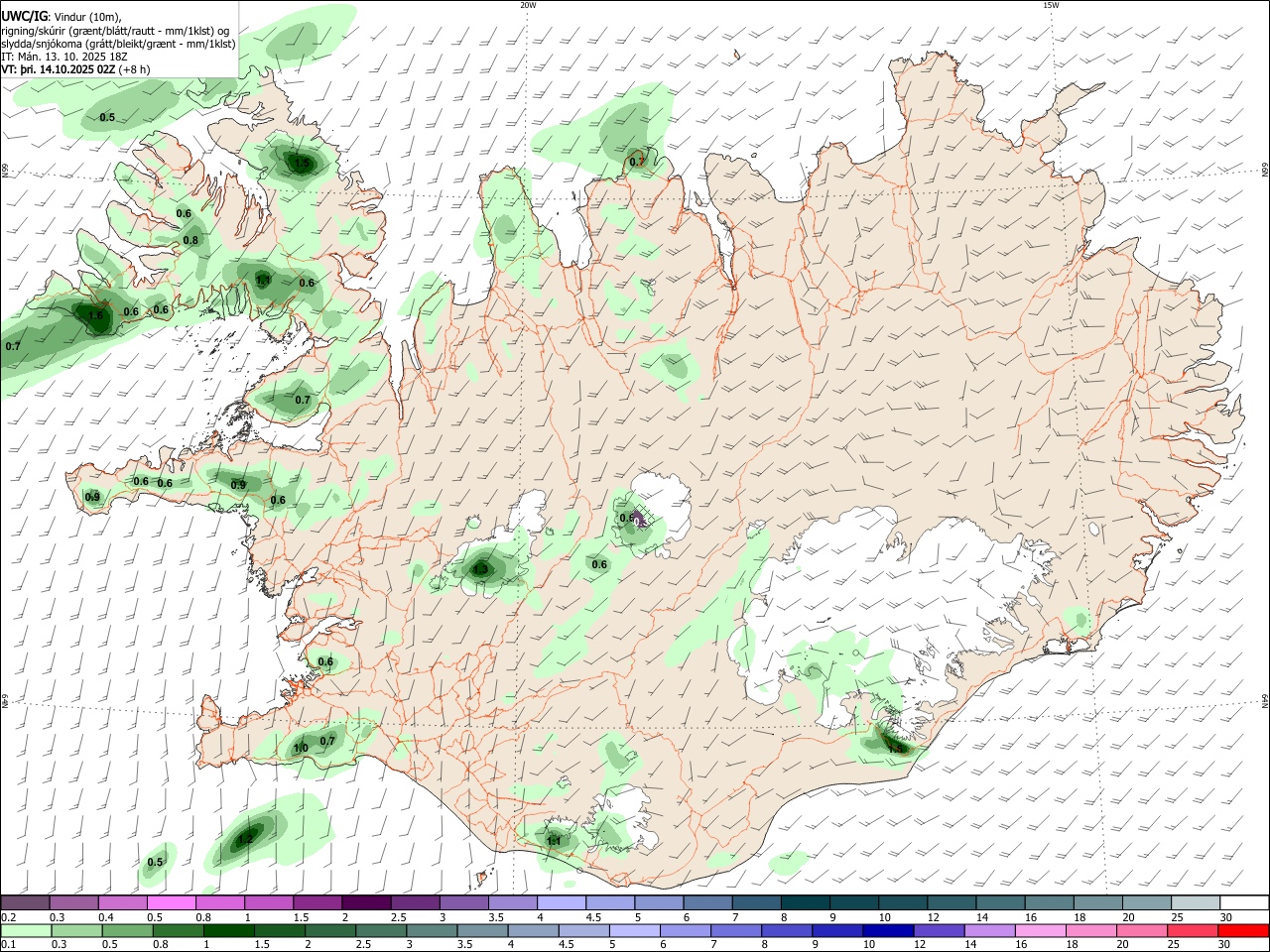This screenshot has width=1270, height=952.
Task: Select the 'Vindur (10m)' legend text
Action: pyautogui.click(x=85, y=17)
